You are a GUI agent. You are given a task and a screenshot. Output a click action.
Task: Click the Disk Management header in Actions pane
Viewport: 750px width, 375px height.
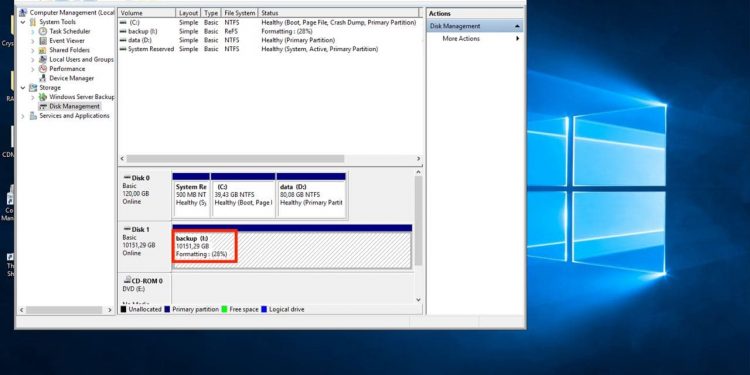tap(474, 26)
